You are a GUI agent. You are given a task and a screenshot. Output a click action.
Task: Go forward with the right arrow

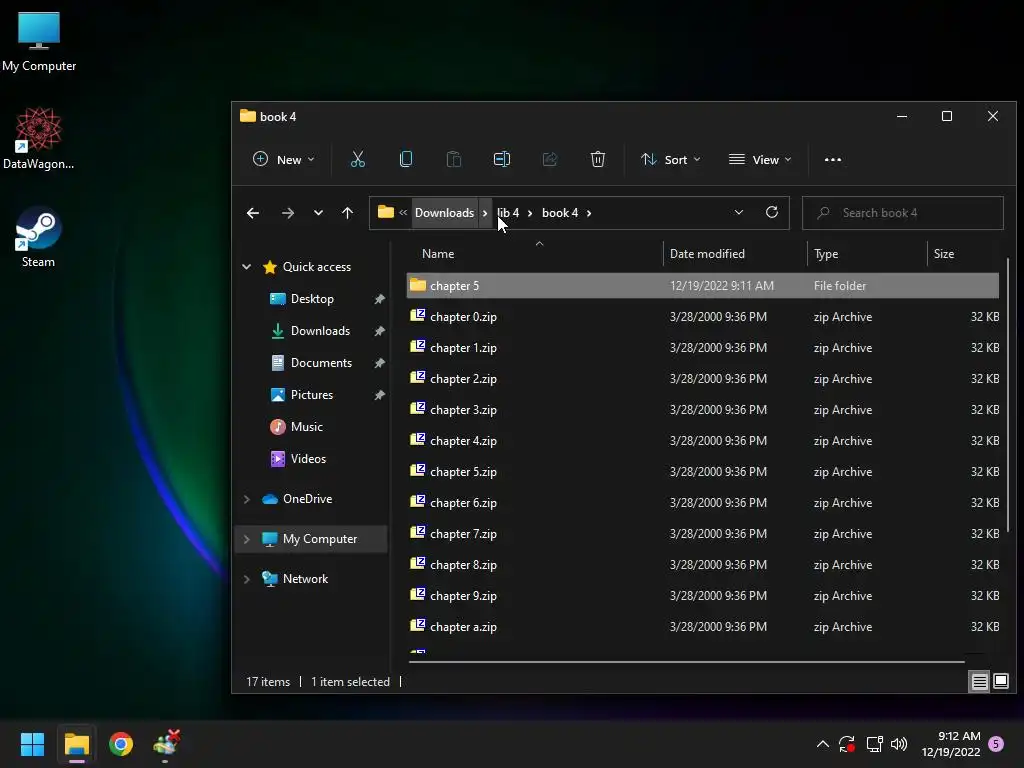[287, 213]
